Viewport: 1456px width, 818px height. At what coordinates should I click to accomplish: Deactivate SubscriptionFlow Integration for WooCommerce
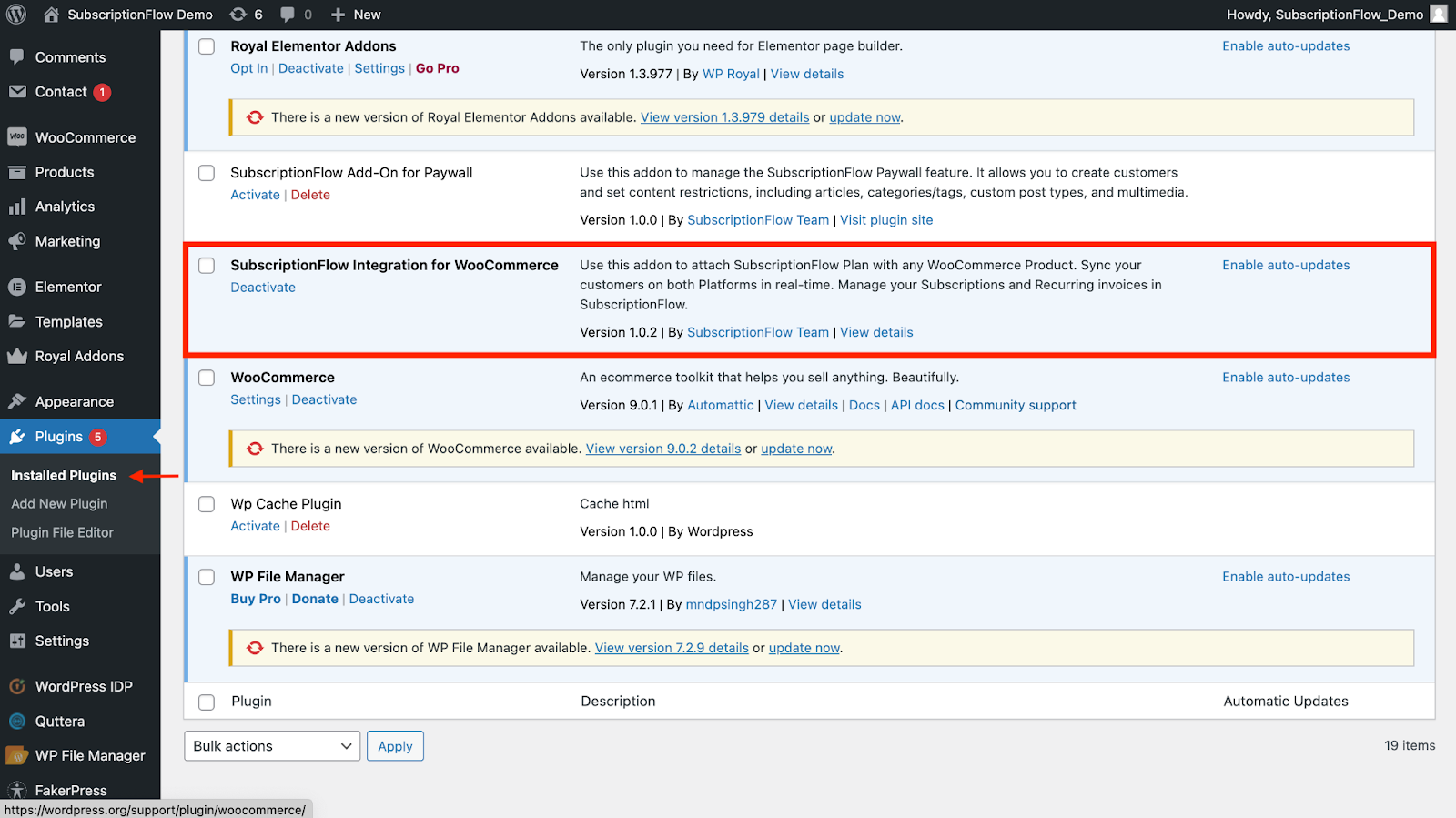[263, 288]
